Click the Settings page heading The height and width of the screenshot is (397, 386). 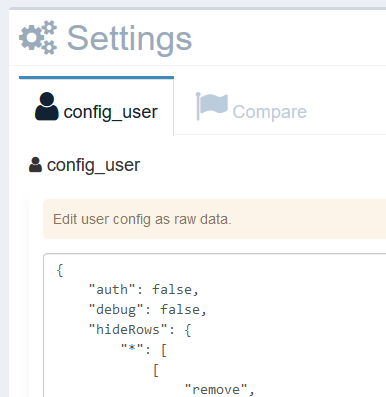coord(129,39)
